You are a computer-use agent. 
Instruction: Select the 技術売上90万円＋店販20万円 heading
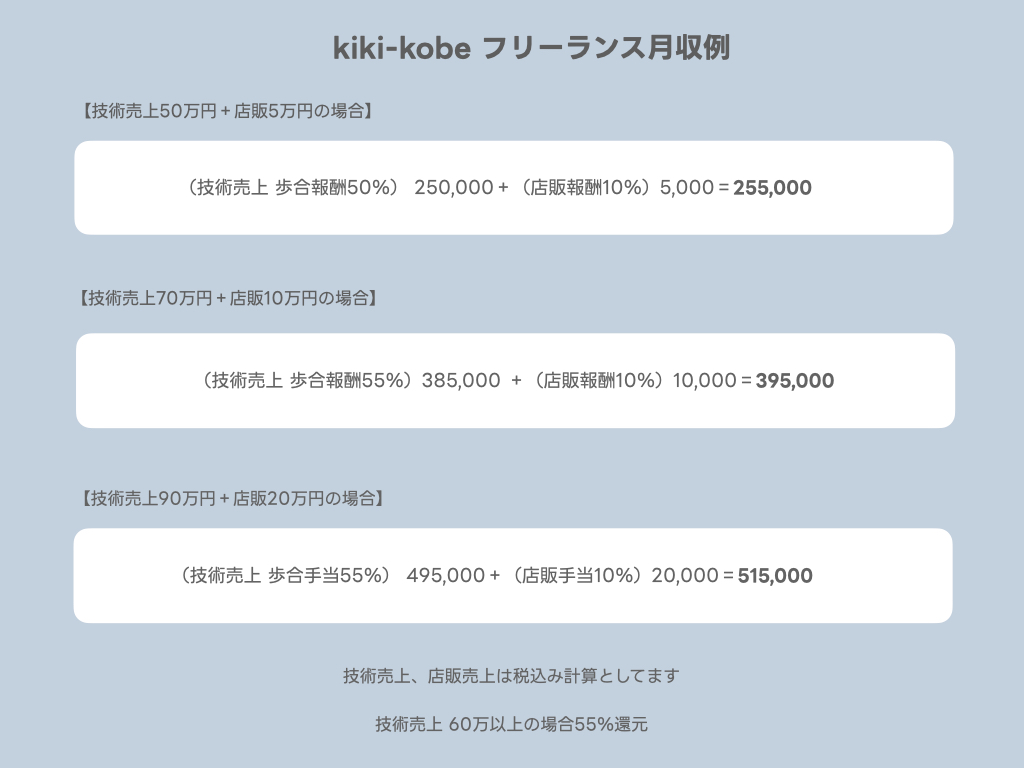230,497
